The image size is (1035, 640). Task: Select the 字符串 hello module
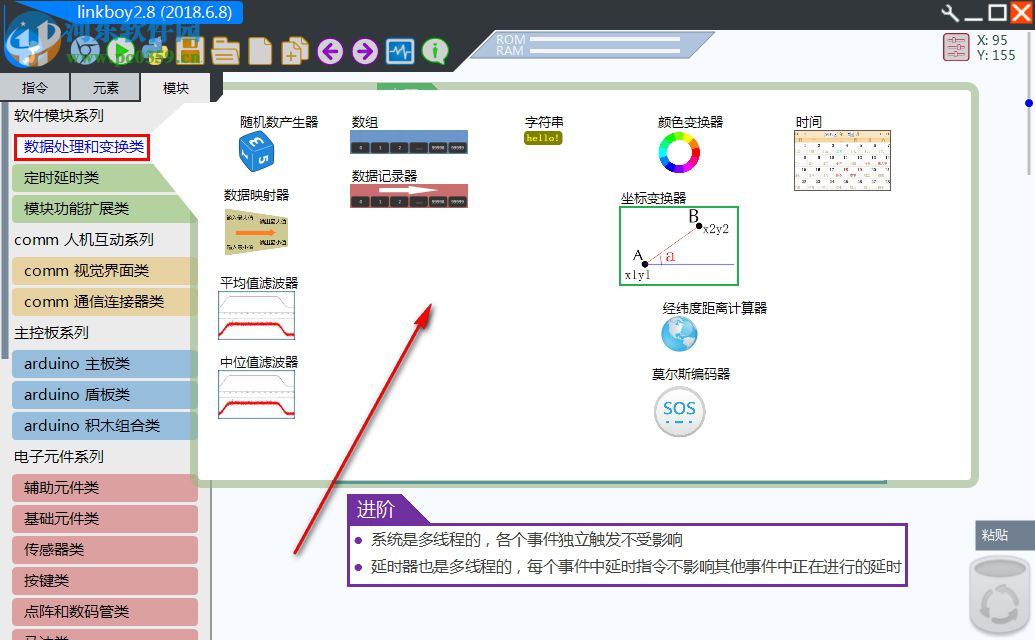(x=542, y=138)
